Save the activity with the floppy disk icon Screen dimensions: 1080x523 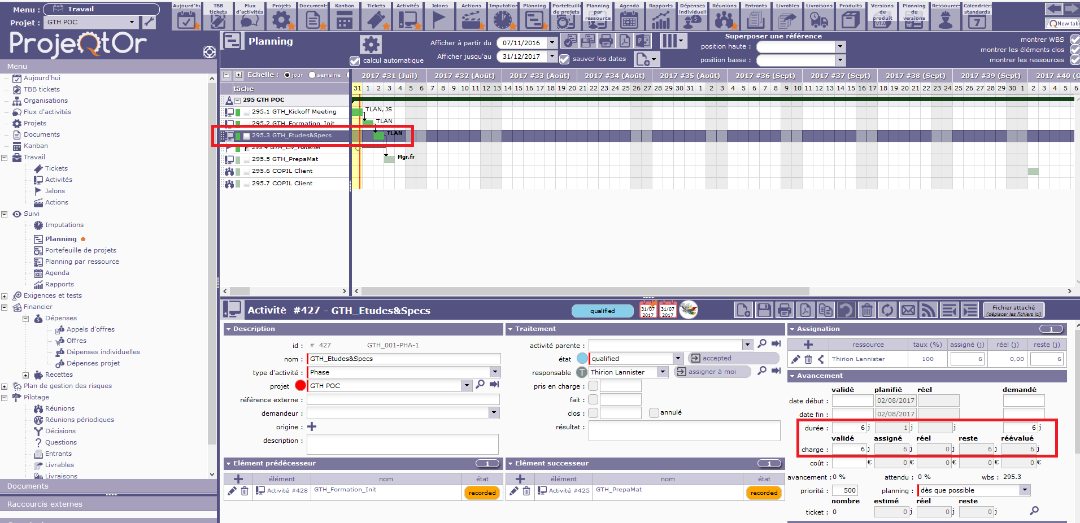click(x=764, y=310)
